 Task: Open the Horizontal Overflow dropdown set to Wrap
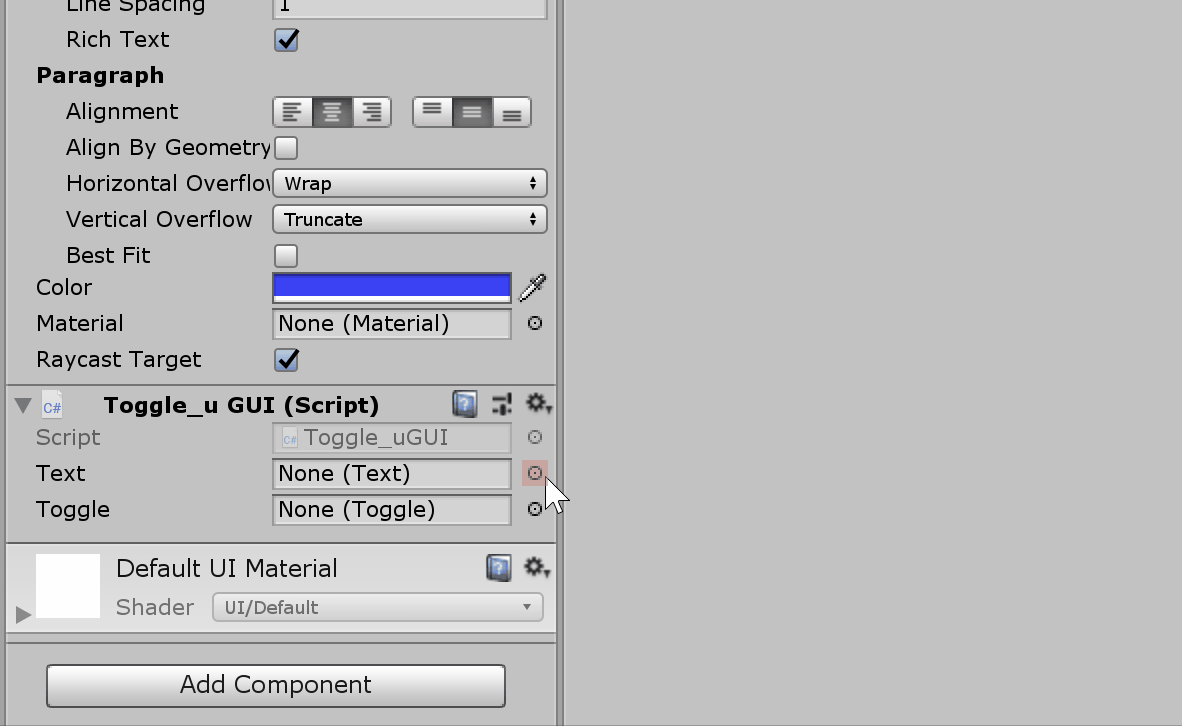[409, 183]
